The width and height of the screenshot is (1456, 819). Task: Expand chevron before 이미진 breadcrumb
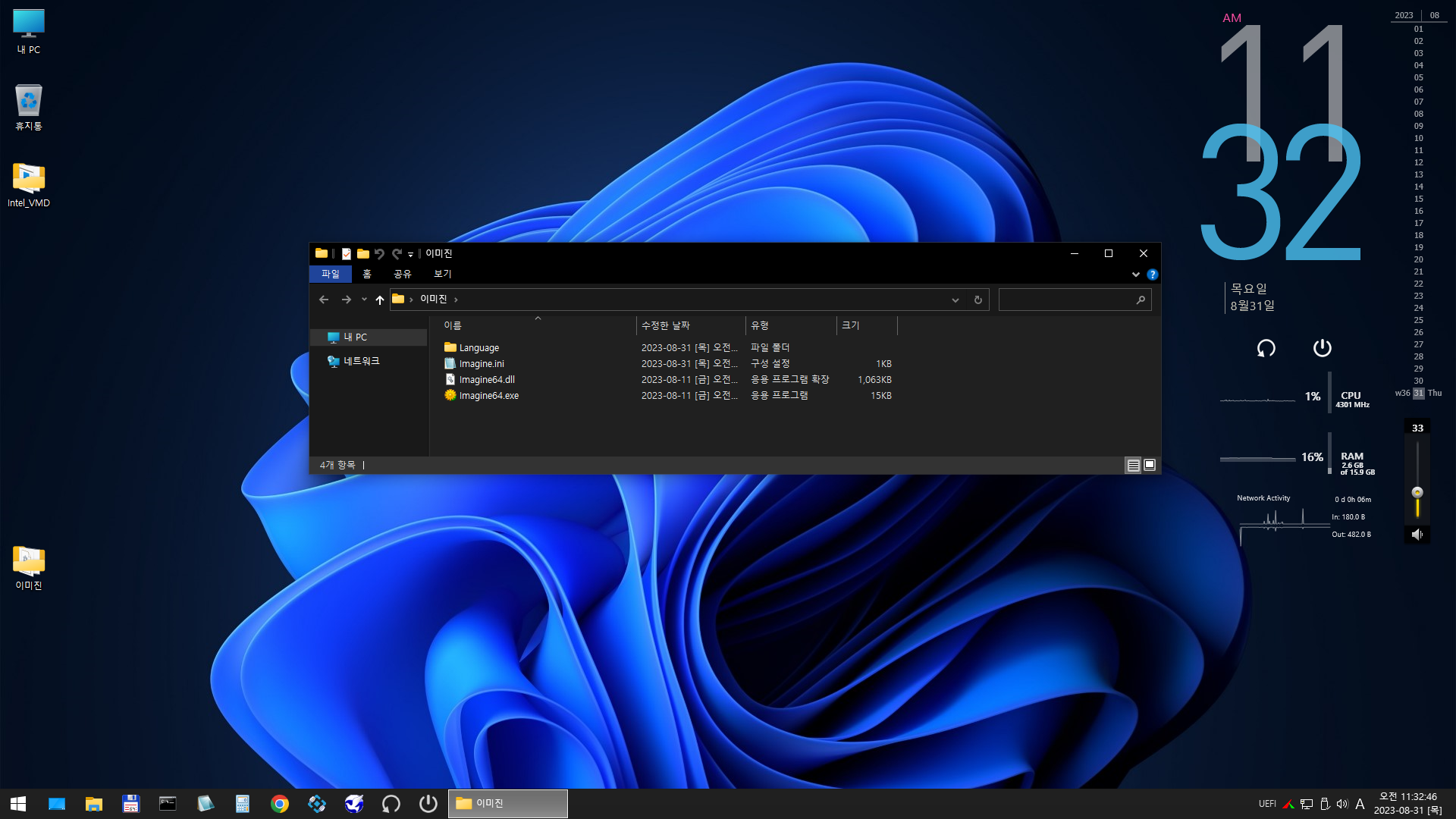pyautogui.click(x=412, y=300)
